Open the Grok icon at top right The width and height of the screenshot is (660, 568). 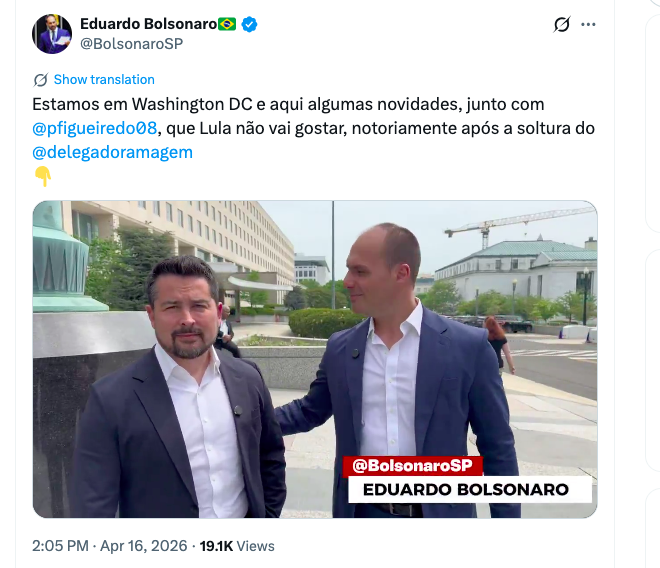(562, 24)
